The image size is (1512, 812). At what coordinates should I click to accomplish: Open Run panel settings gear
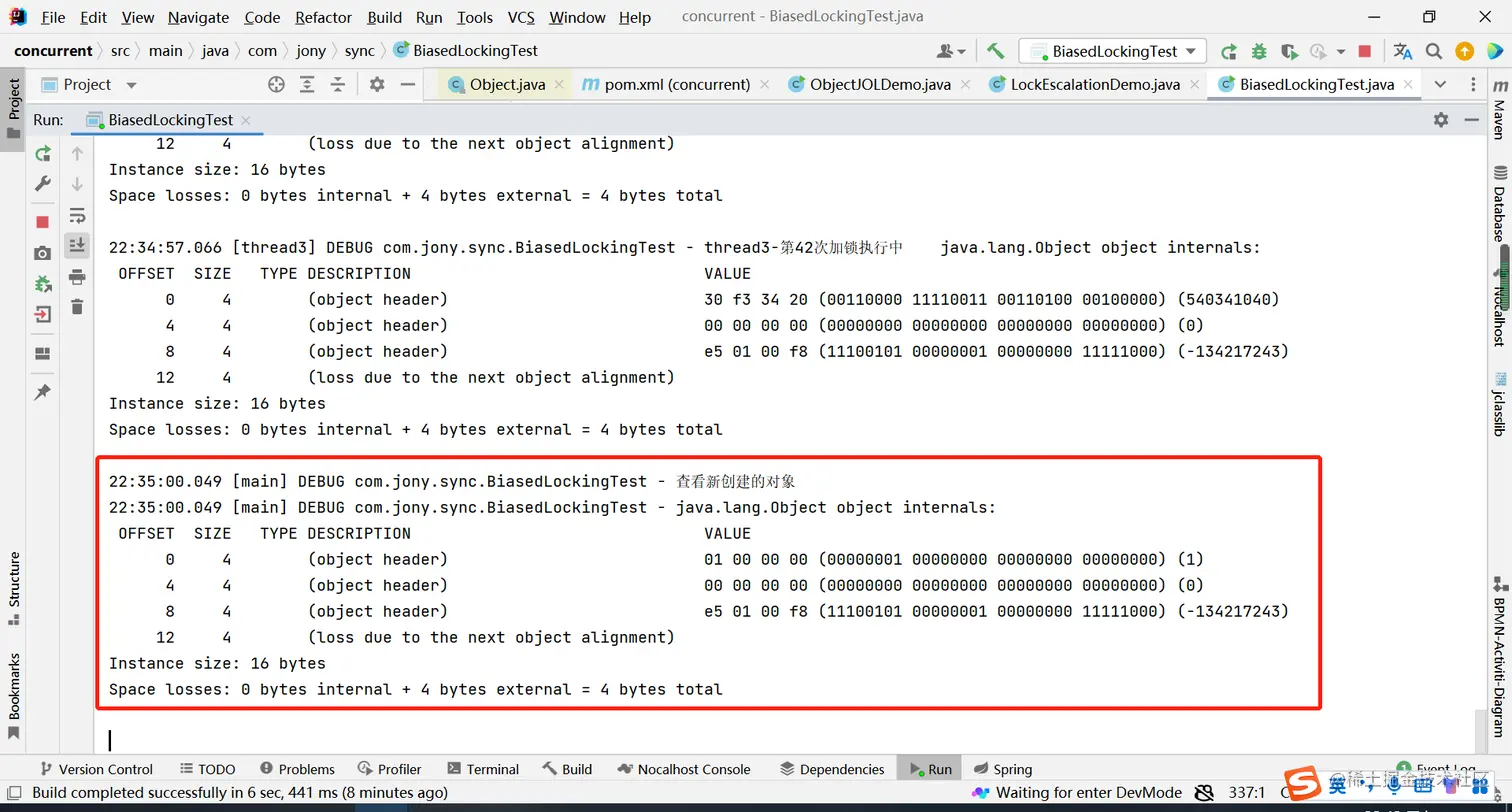click(1441, 119)
